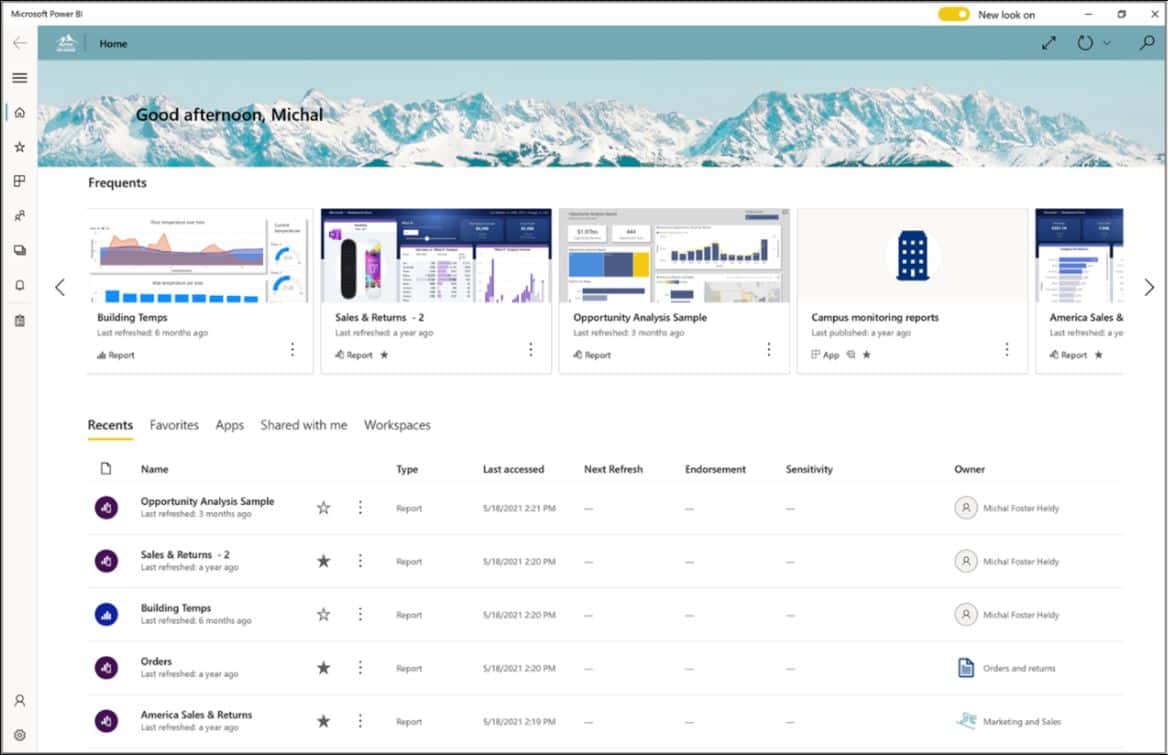Sort by the Owner column header
The width and height of the screenshot is (1168, 755).
969,469
